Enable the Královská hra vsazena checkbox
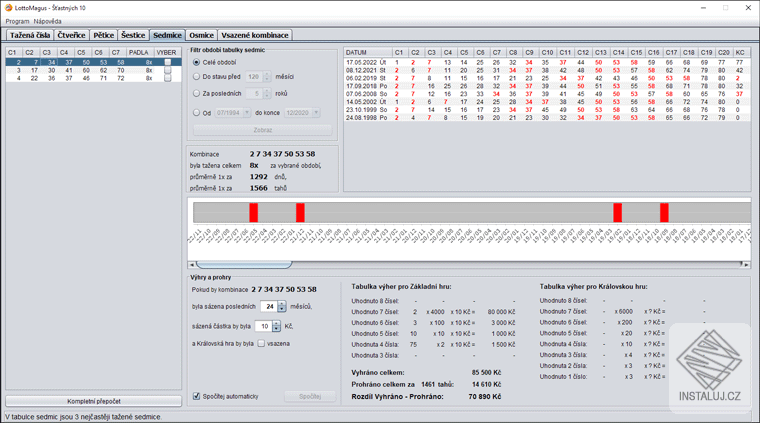 tap(262, 343)
